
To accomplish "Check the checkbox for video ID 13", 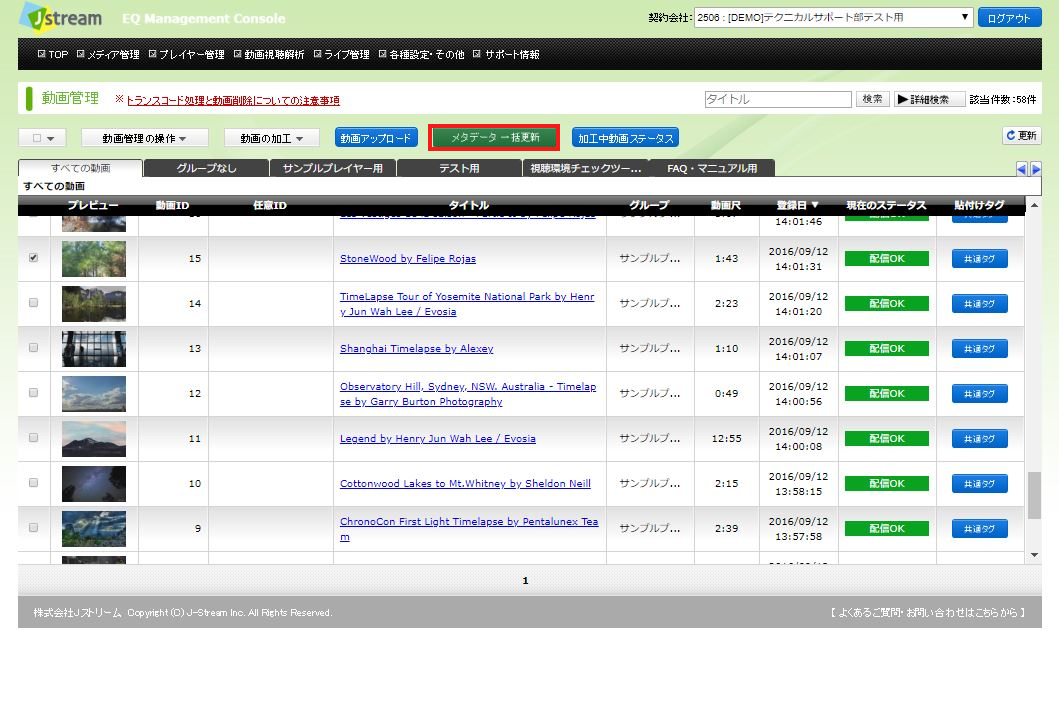I will [x=34, y=348].
